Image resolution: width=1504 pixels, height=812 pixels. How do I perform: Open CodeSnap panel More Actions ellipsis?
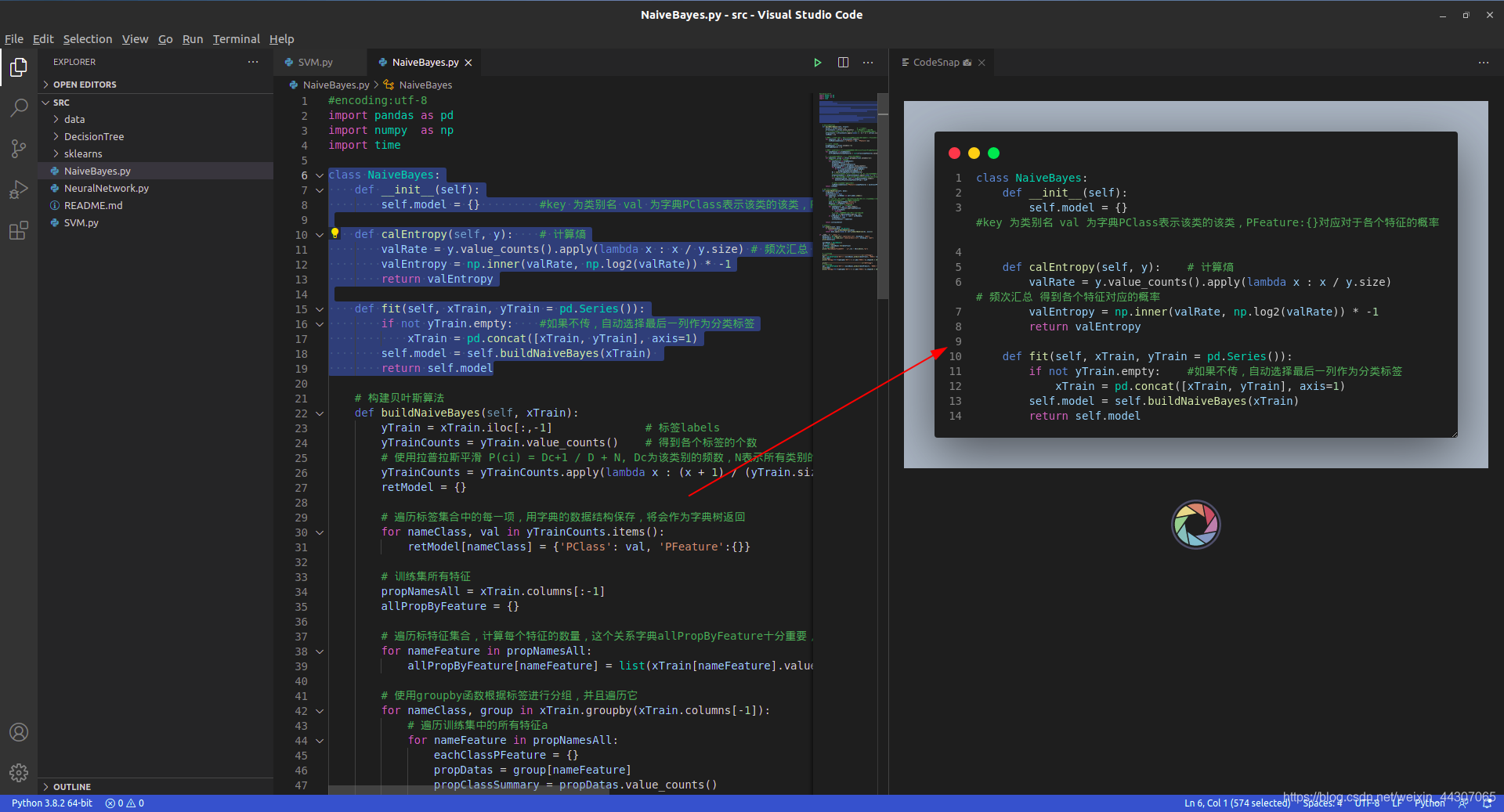[1484, 63]
